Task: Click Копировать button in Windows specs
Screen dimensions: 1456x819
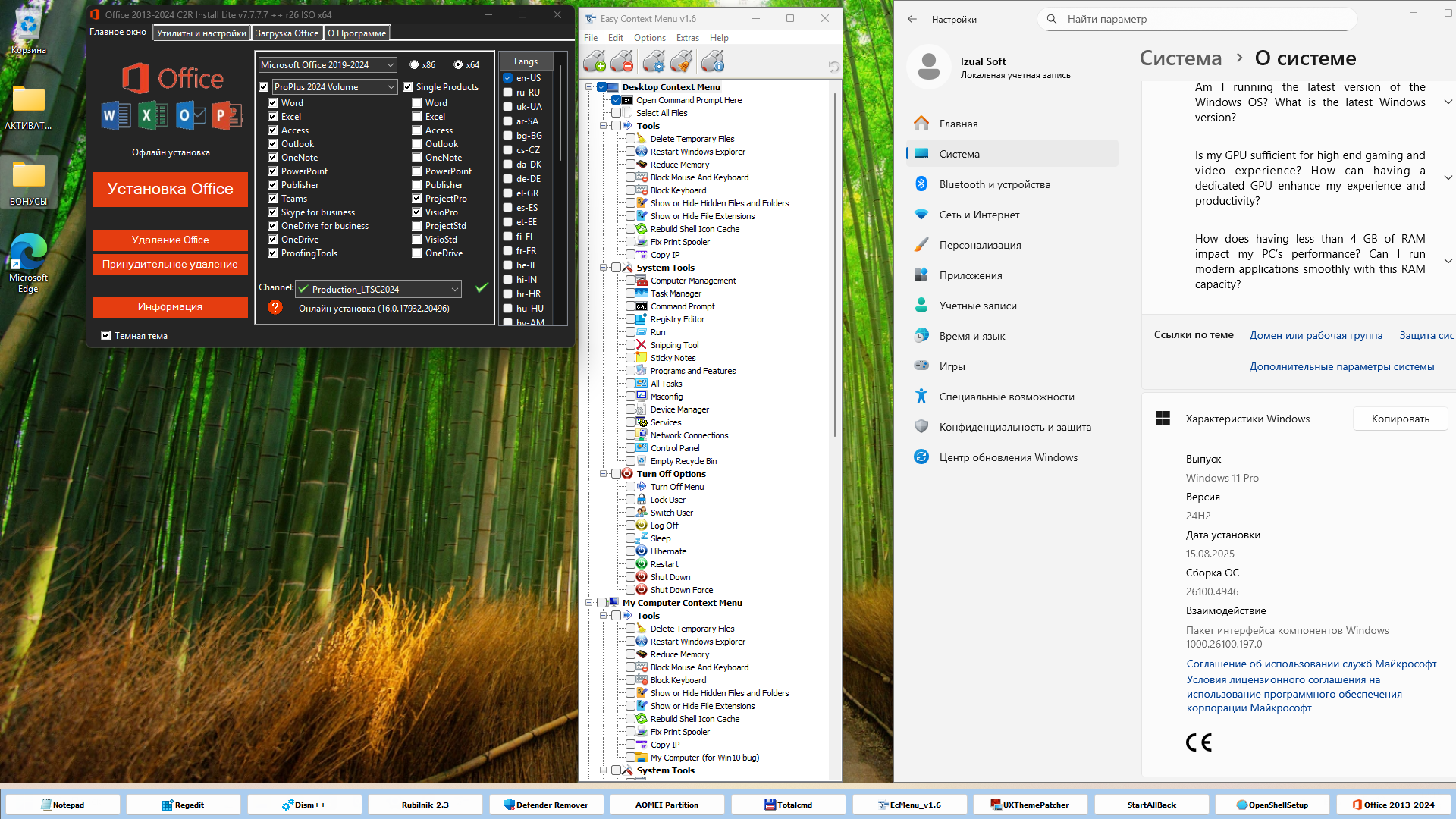Action: point(1400,419)
